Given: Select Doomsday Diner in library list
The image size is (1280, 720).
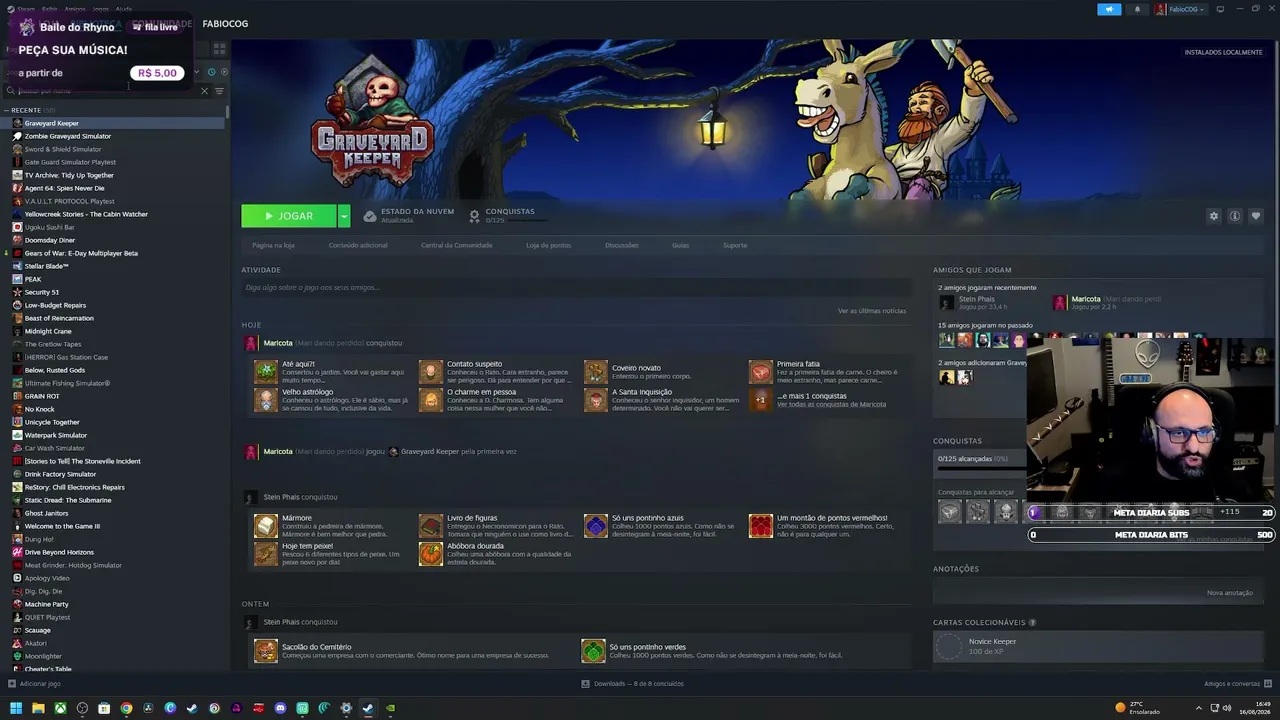Looking at the screenshot, I should coord(50,240).
